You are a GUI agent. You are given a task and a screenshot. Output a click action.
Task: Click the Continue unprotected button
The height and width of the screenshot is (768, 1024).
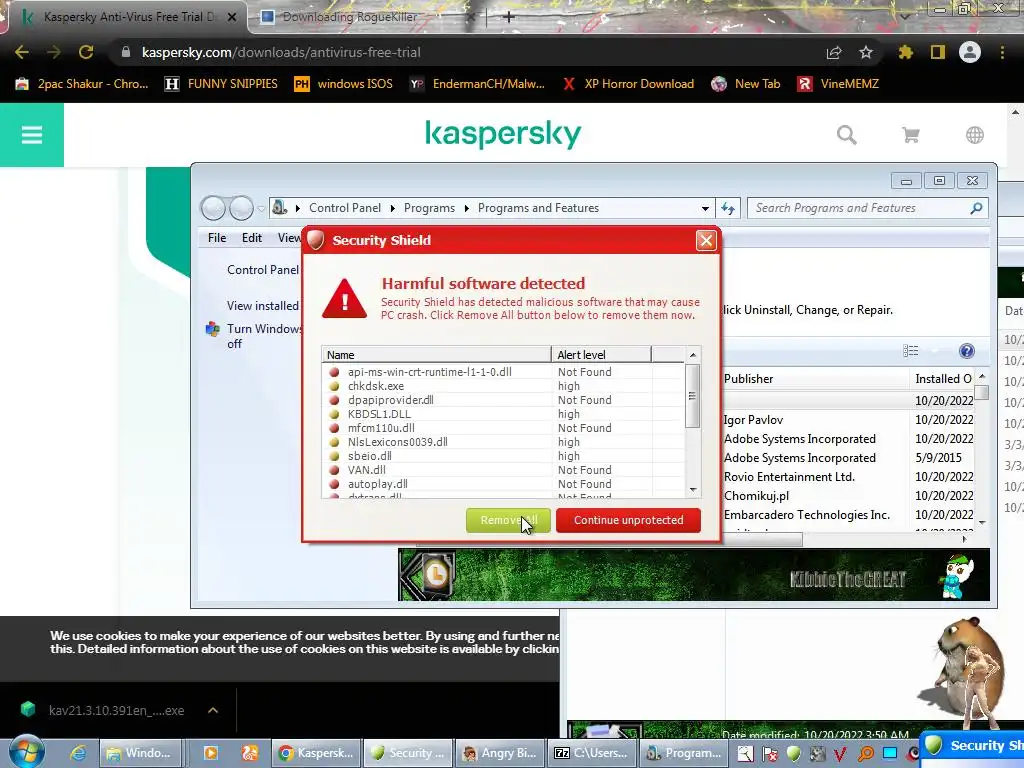pos(628,520)
